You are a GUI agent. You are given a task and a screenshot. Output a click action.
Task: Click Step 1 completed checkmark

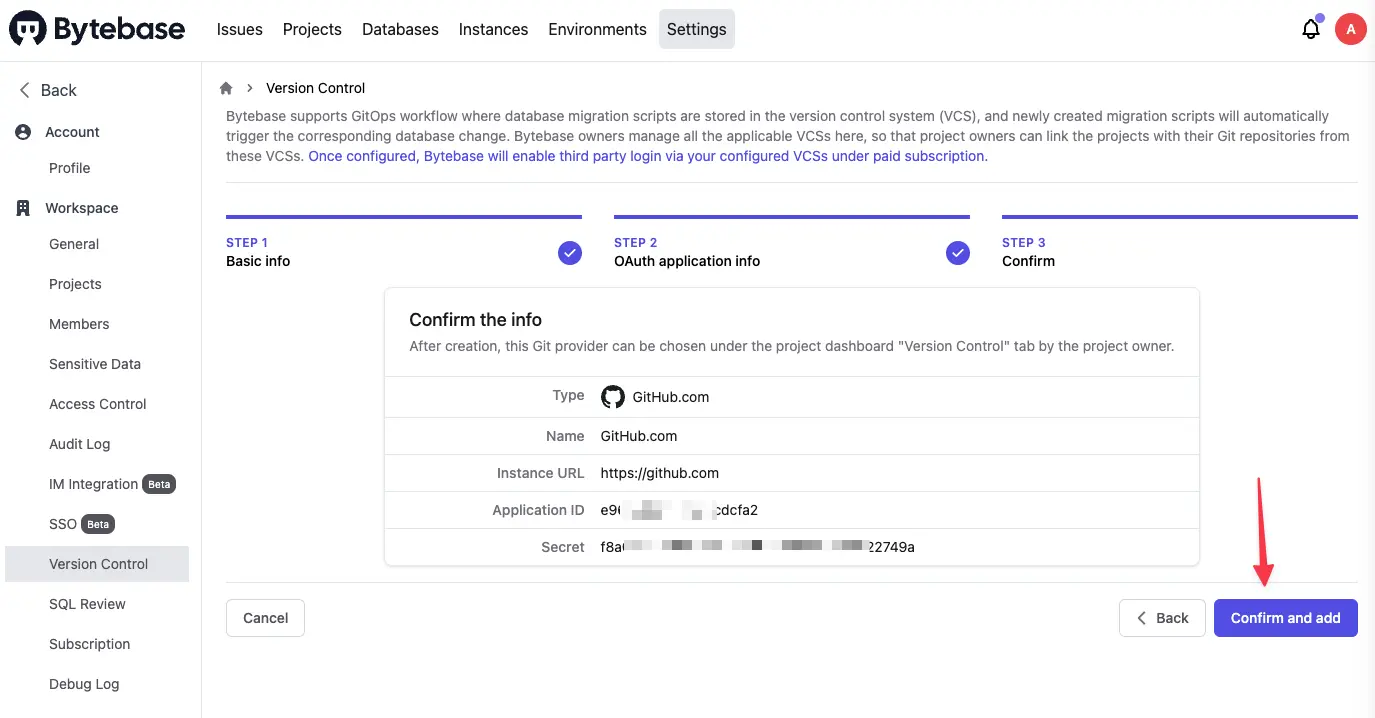(570, 253)
